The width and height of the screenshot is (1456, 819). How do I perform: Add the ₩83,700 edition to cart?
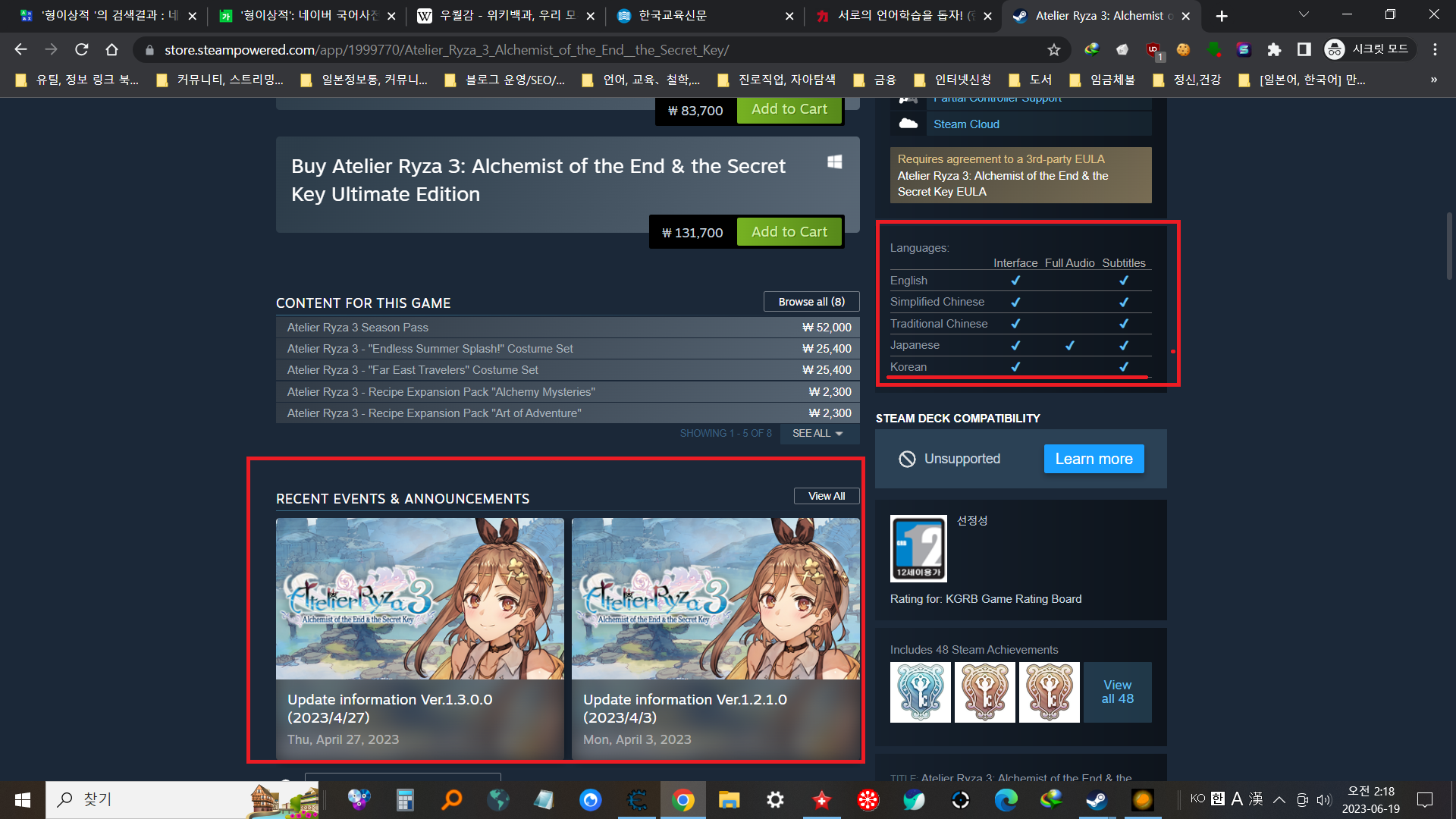click(x=789, y=109)
